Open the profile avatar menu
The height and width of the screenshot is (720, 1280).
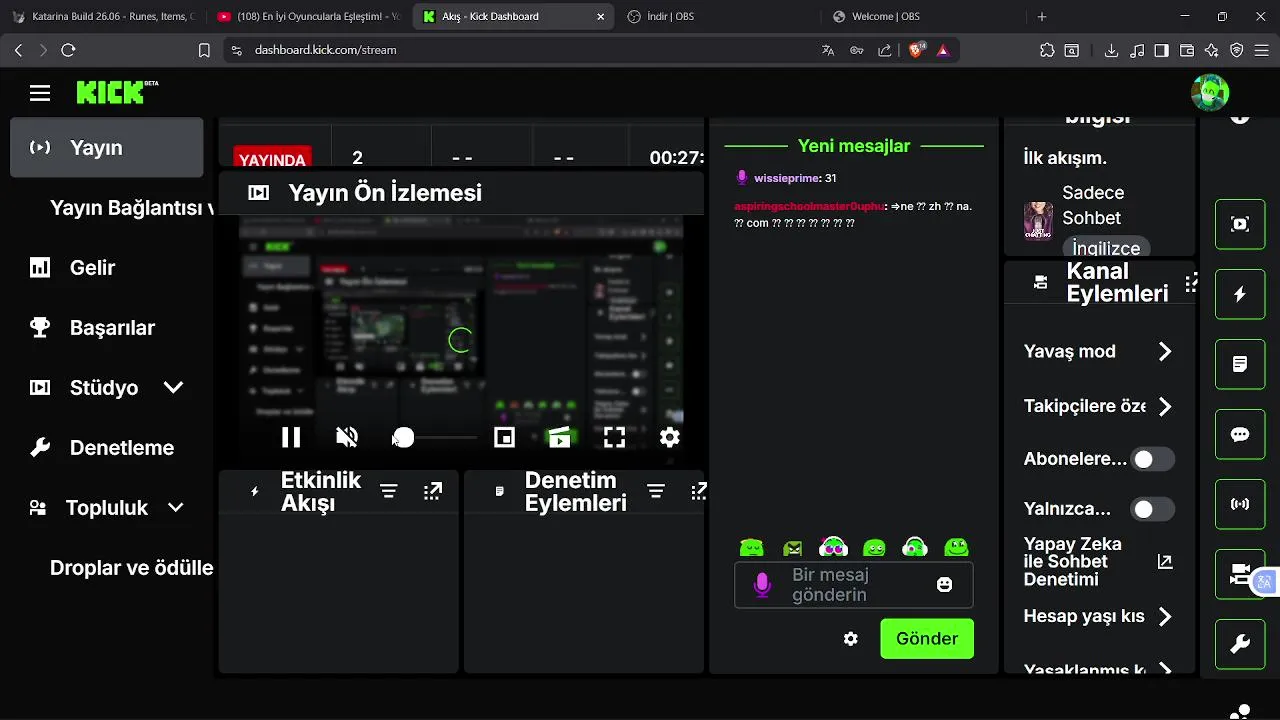(x=1210, y=93)
